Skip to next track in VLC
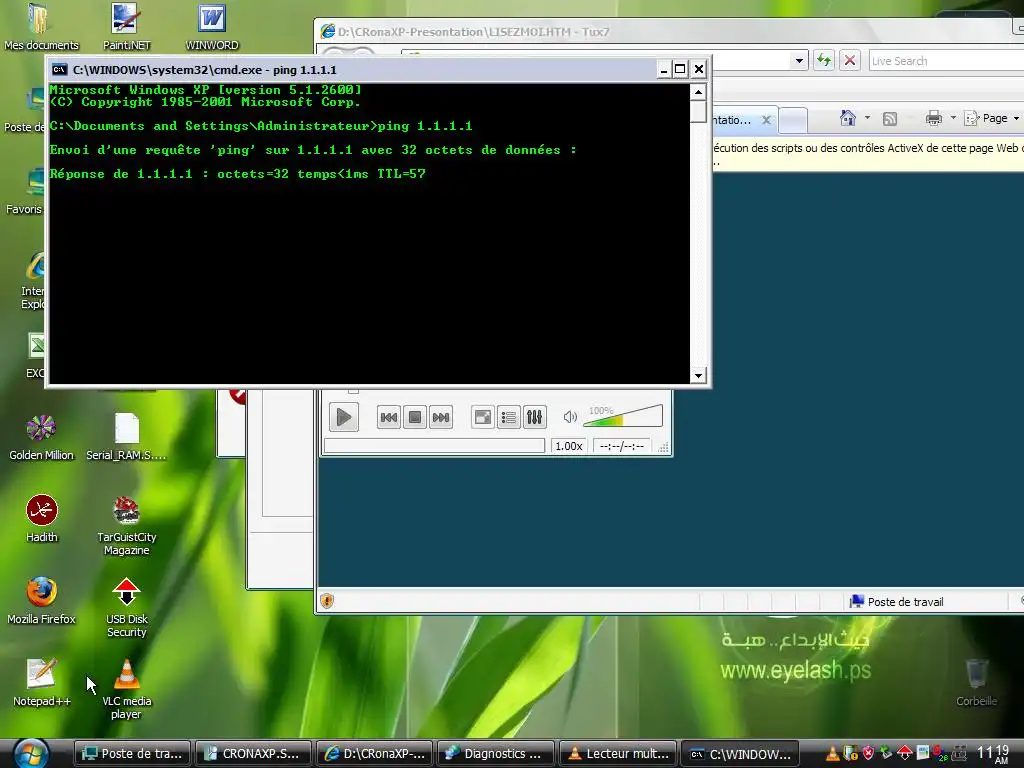1024x768 pixels. 441,417
